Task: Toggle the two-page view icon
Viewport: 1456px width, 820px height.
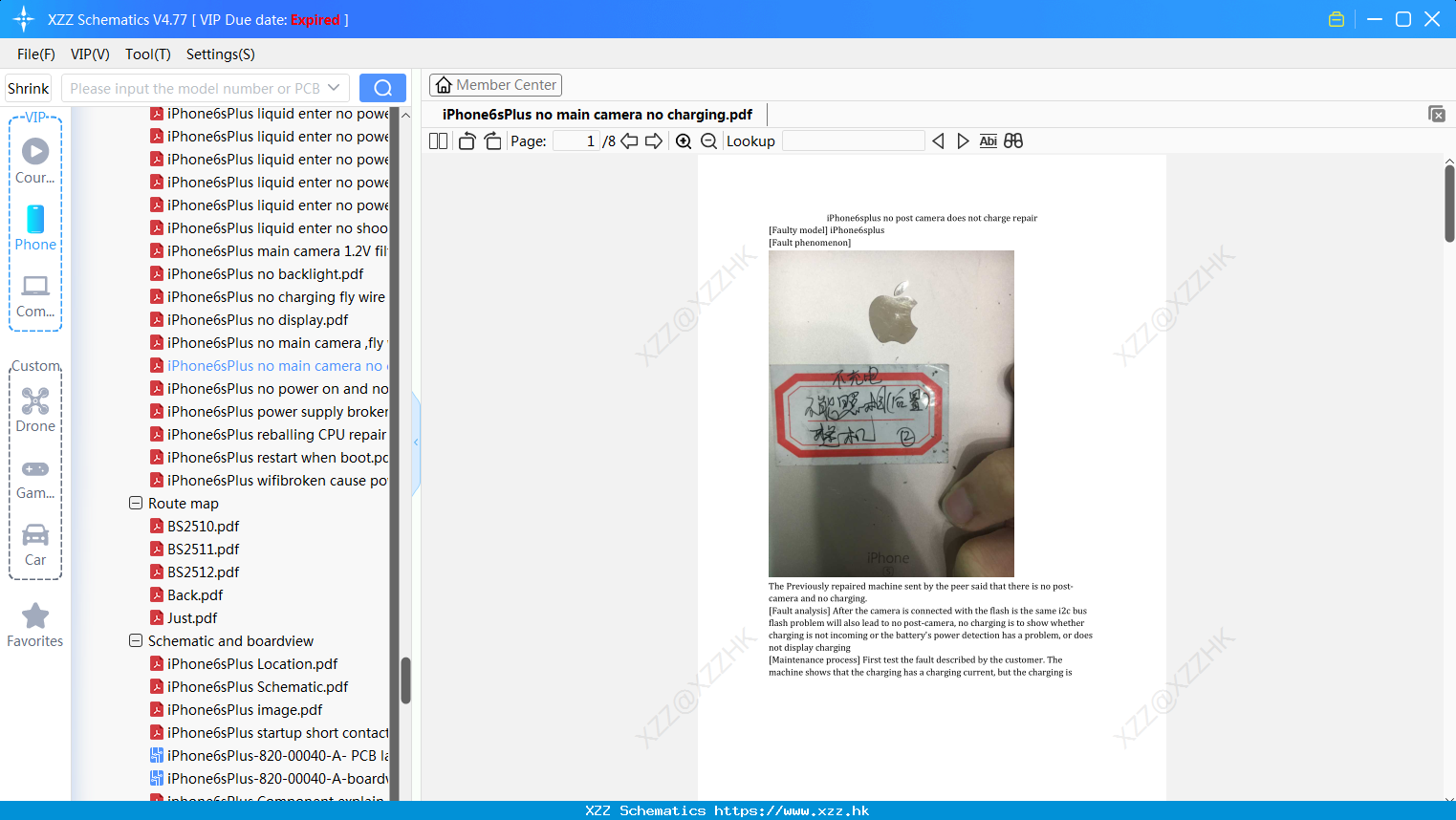Action: tap(438, 141)
